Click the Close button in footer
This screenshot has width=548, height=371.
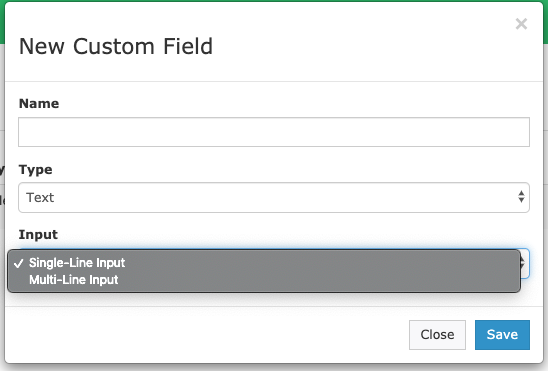(437, 335)
